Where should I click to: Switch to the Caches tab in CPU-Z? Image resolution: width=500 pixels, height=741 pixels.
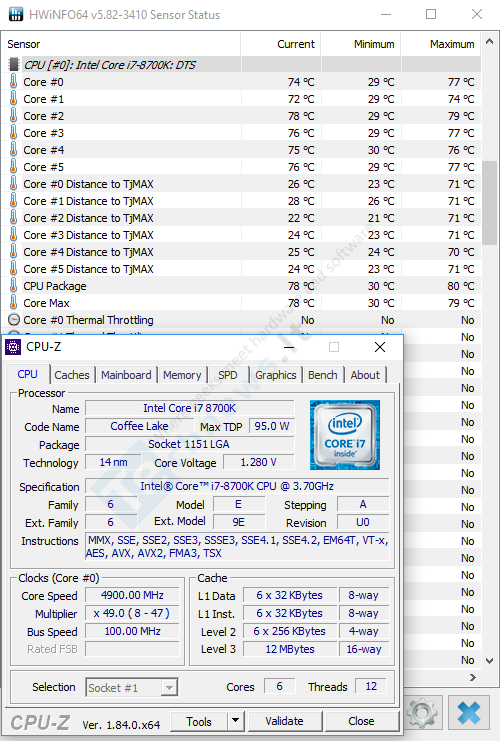pos(72,375)
